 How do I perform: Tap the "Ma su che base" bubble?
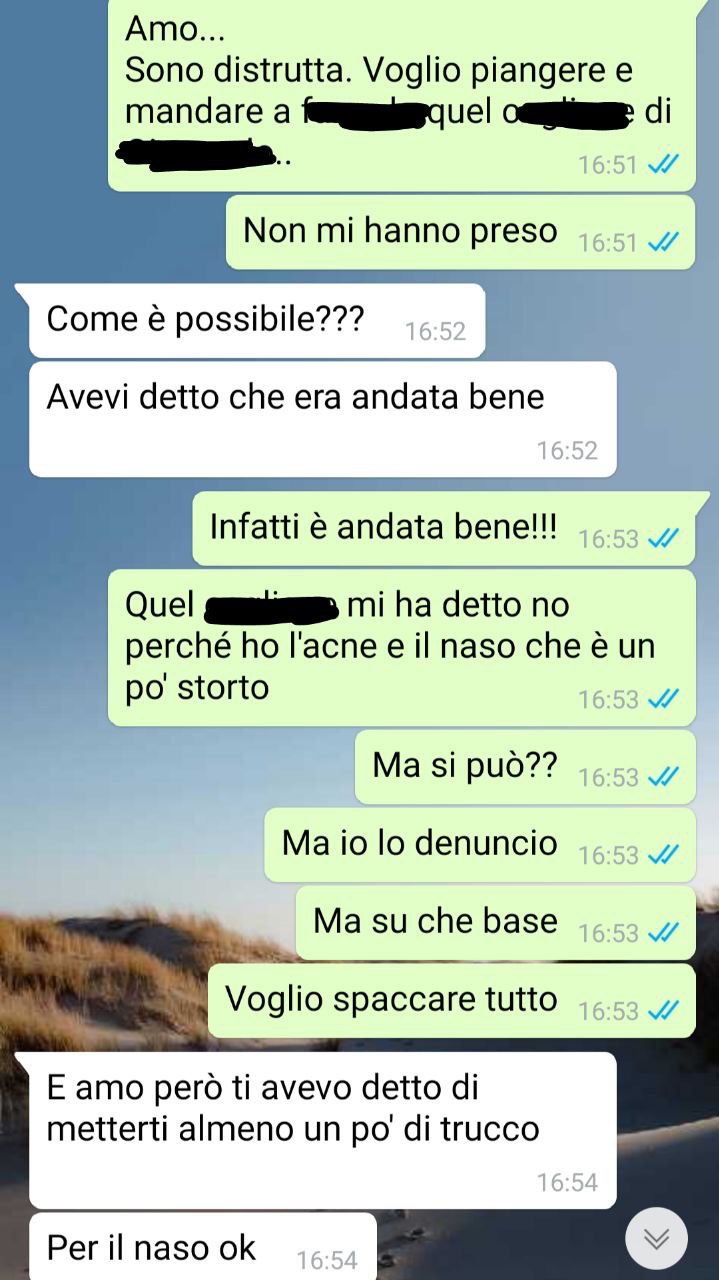point(495,923)
